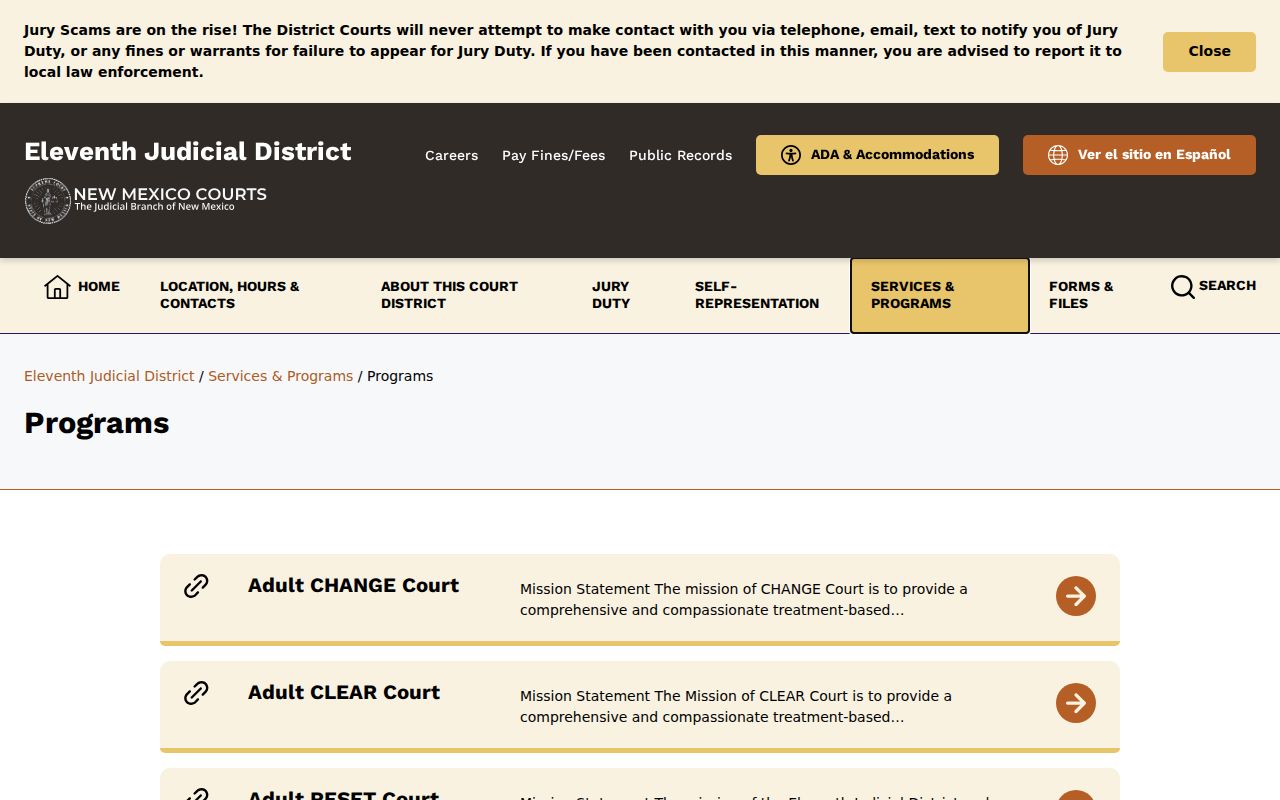Open the Adult RESET Court title
This screenshot has height=800, width=1280.
[343, 794]
